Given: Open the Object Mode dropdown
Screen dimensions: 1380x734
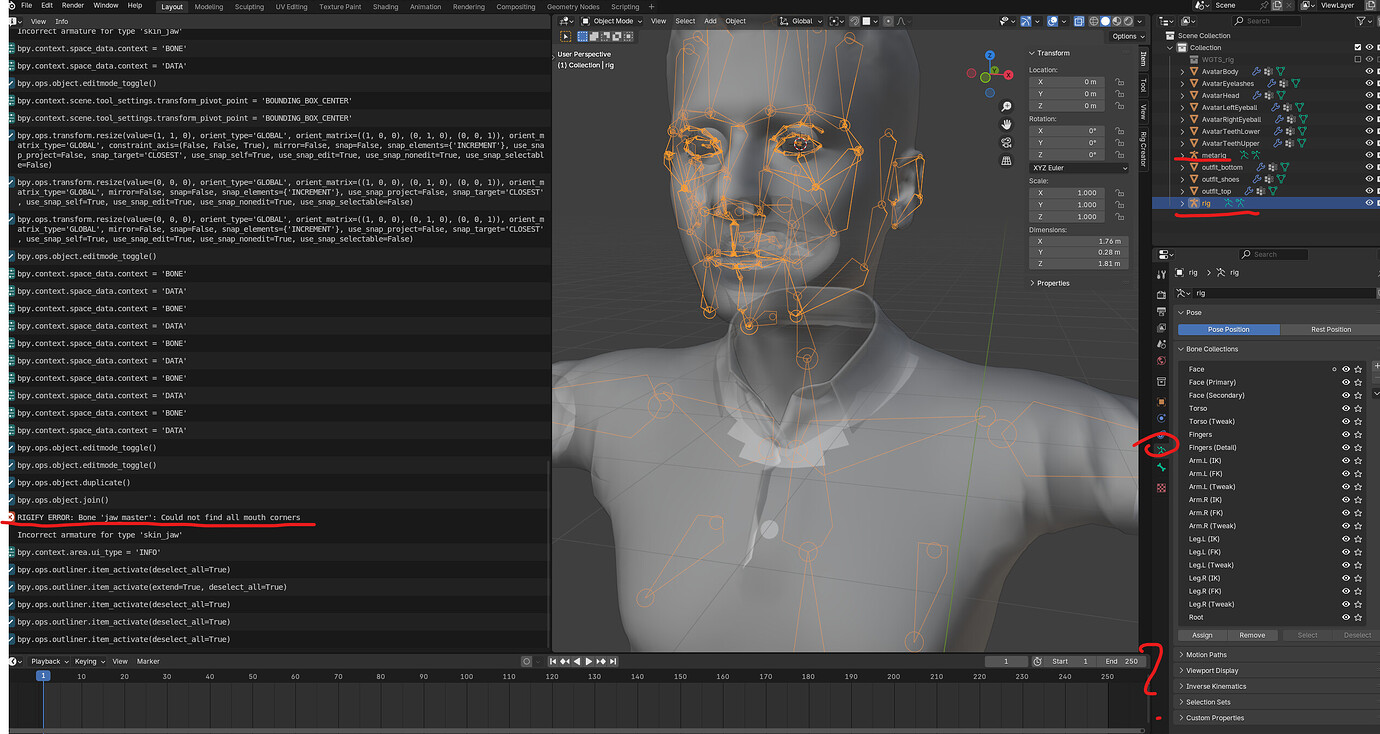Looking at the screenshot, I should point(612,21).
